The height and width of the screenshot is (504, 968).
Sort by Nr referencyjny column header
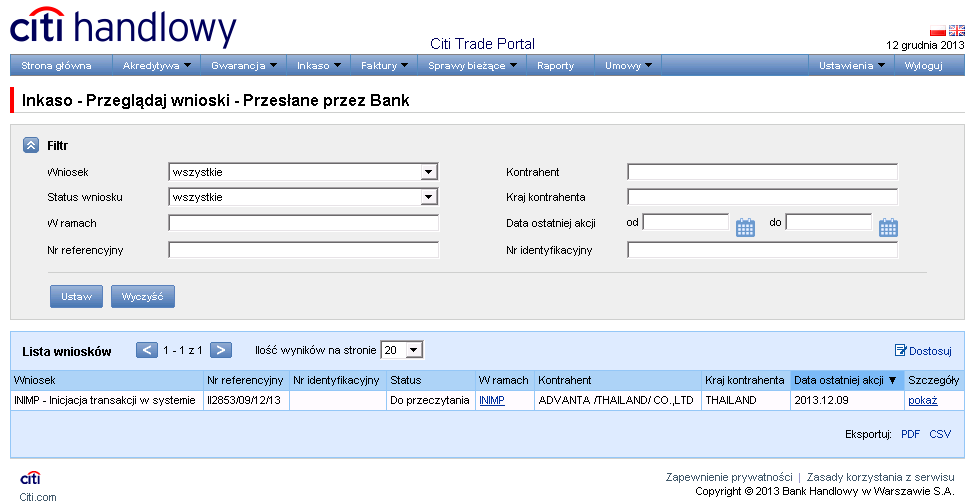coord(246,380)
